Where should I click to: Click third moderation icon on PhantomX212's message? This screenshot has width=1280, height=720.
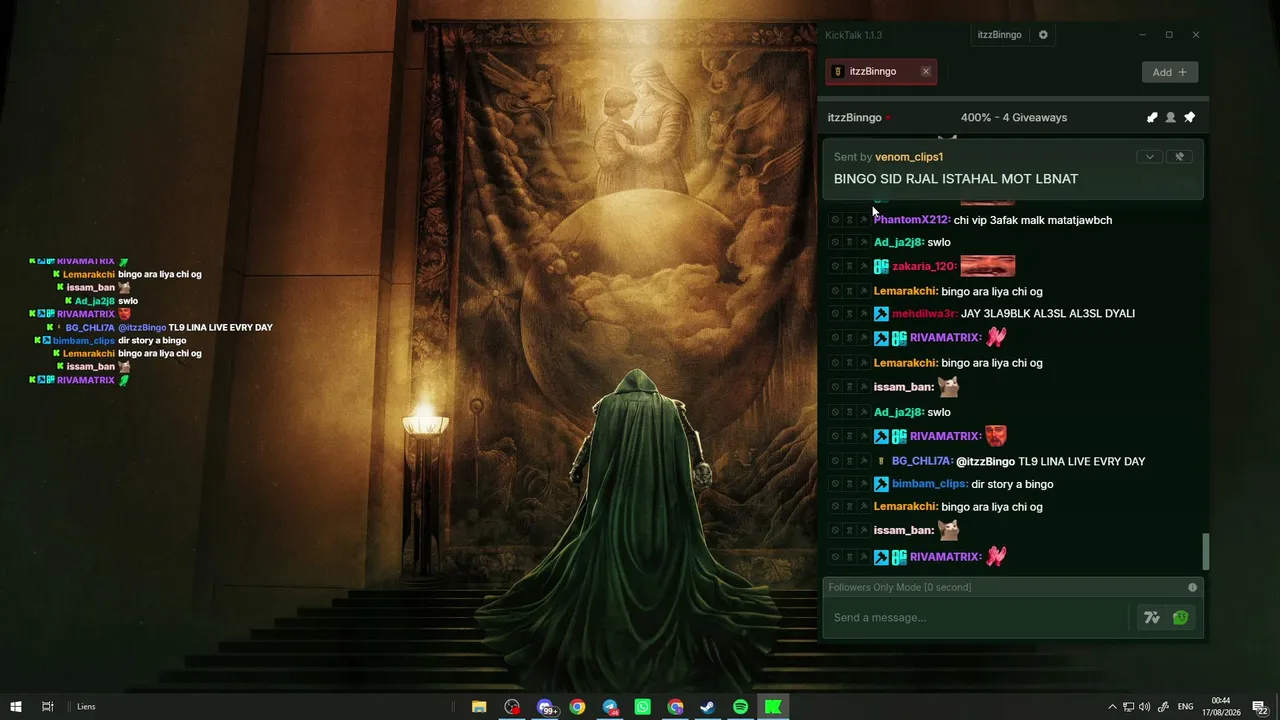(863, 220)
